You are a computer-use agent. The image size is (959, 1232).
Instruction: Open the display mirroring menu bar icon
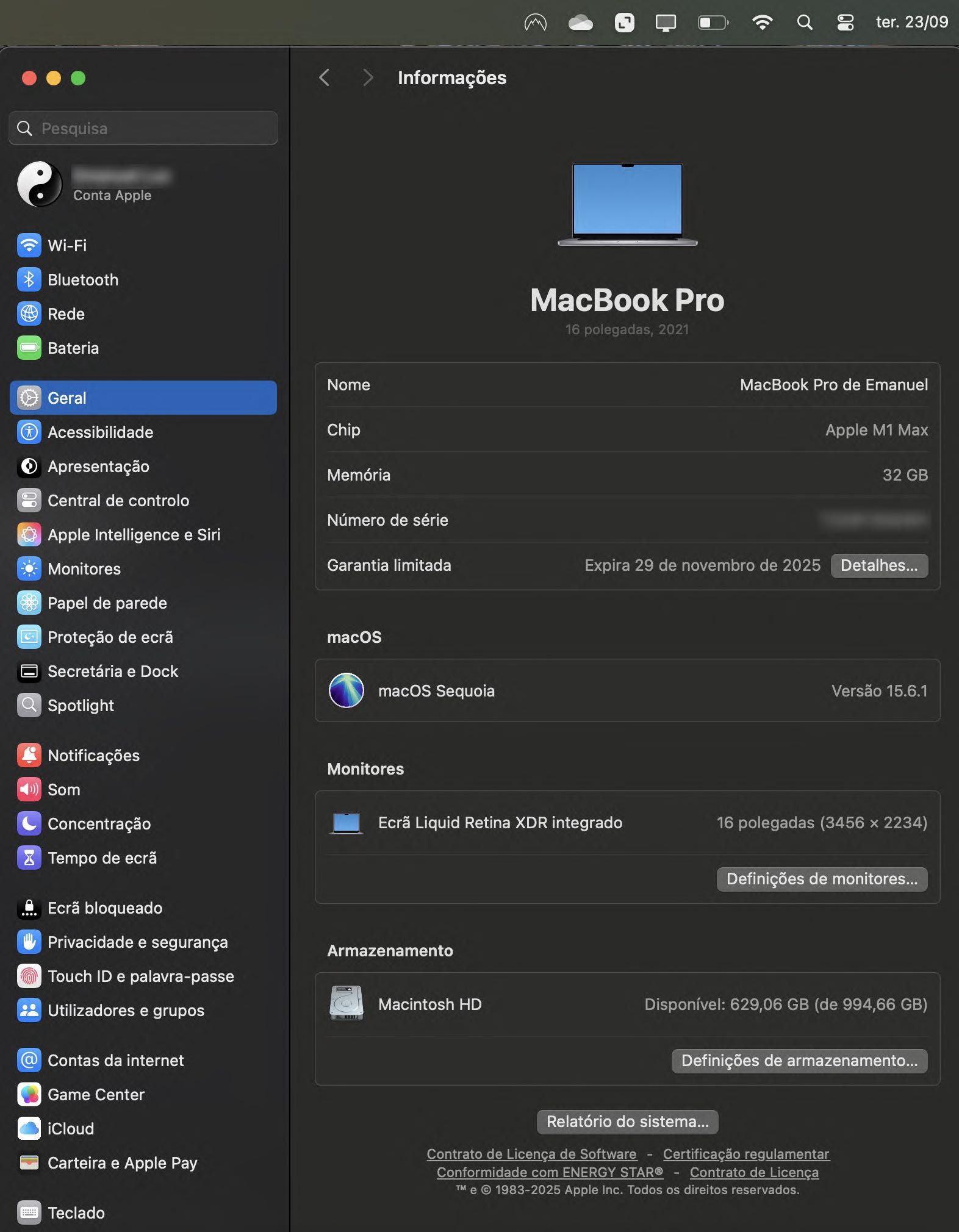tap(666, 23)
